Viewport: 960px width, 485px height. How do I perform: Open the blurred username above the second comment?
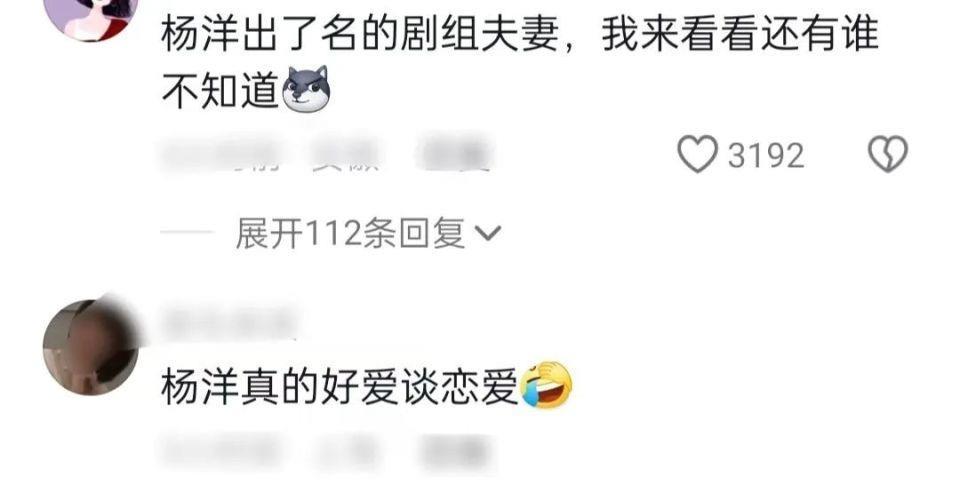230,321
